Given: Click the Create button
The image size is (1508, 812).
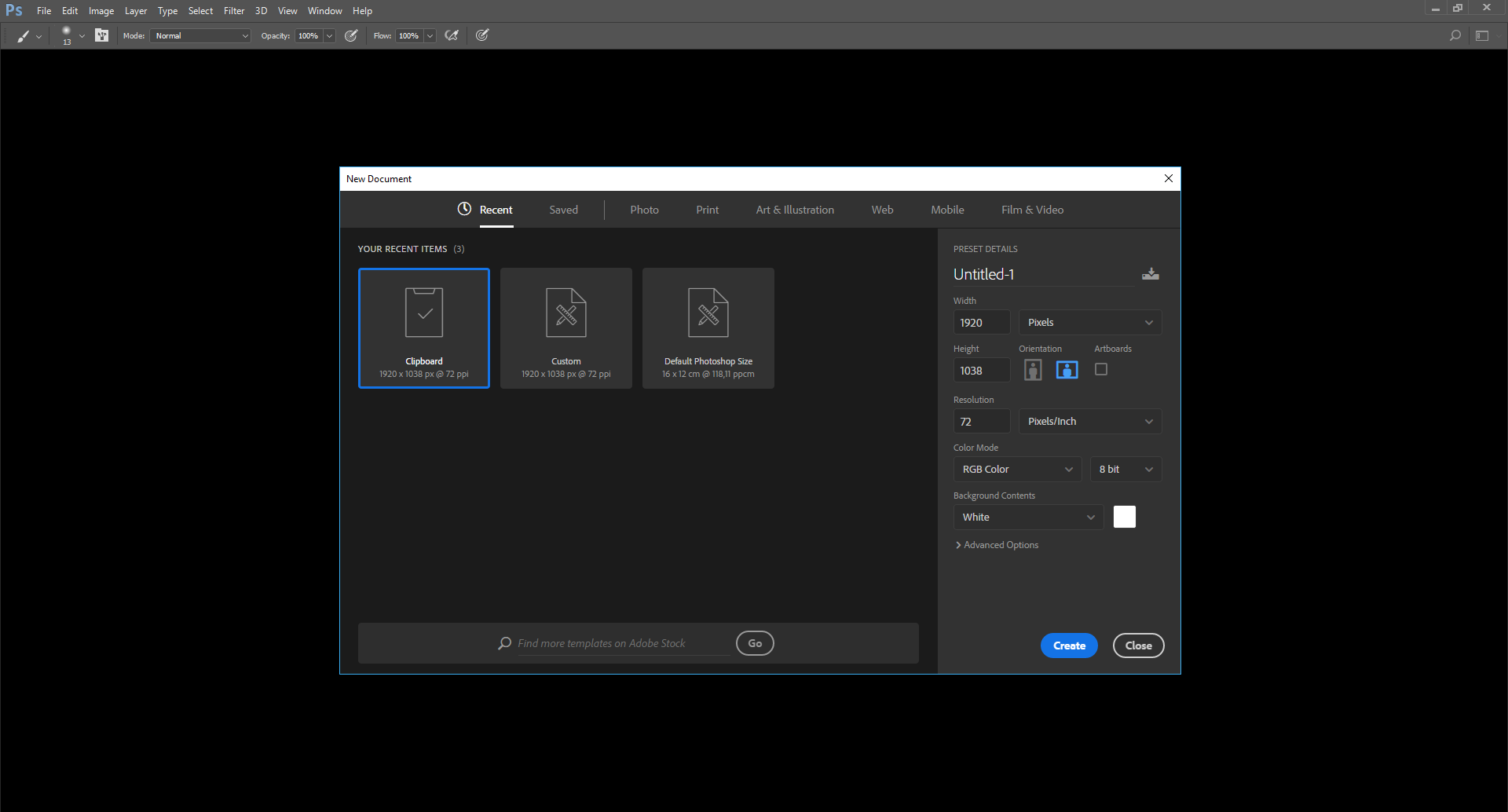Looking at the screenshot, I should tap(1069, 646).
